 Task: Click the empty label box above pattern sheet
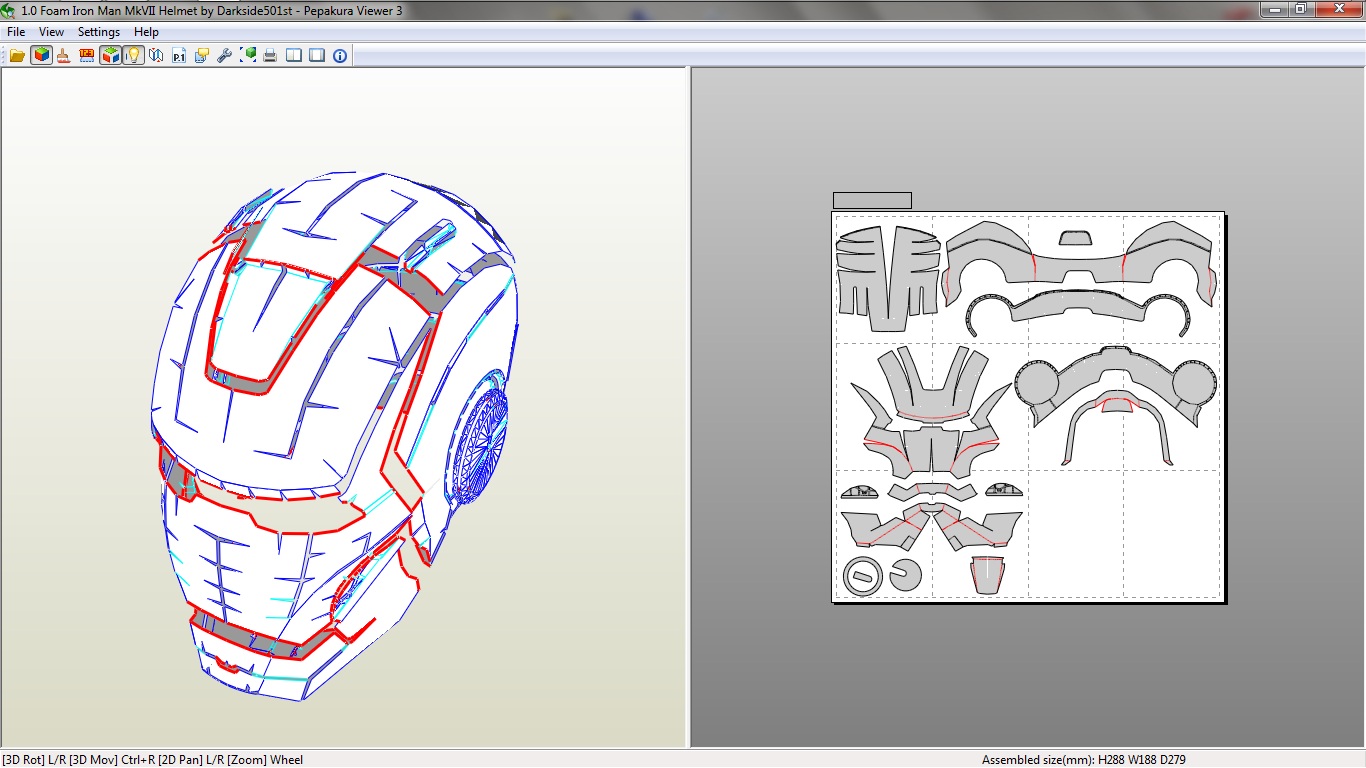[872, 200]
